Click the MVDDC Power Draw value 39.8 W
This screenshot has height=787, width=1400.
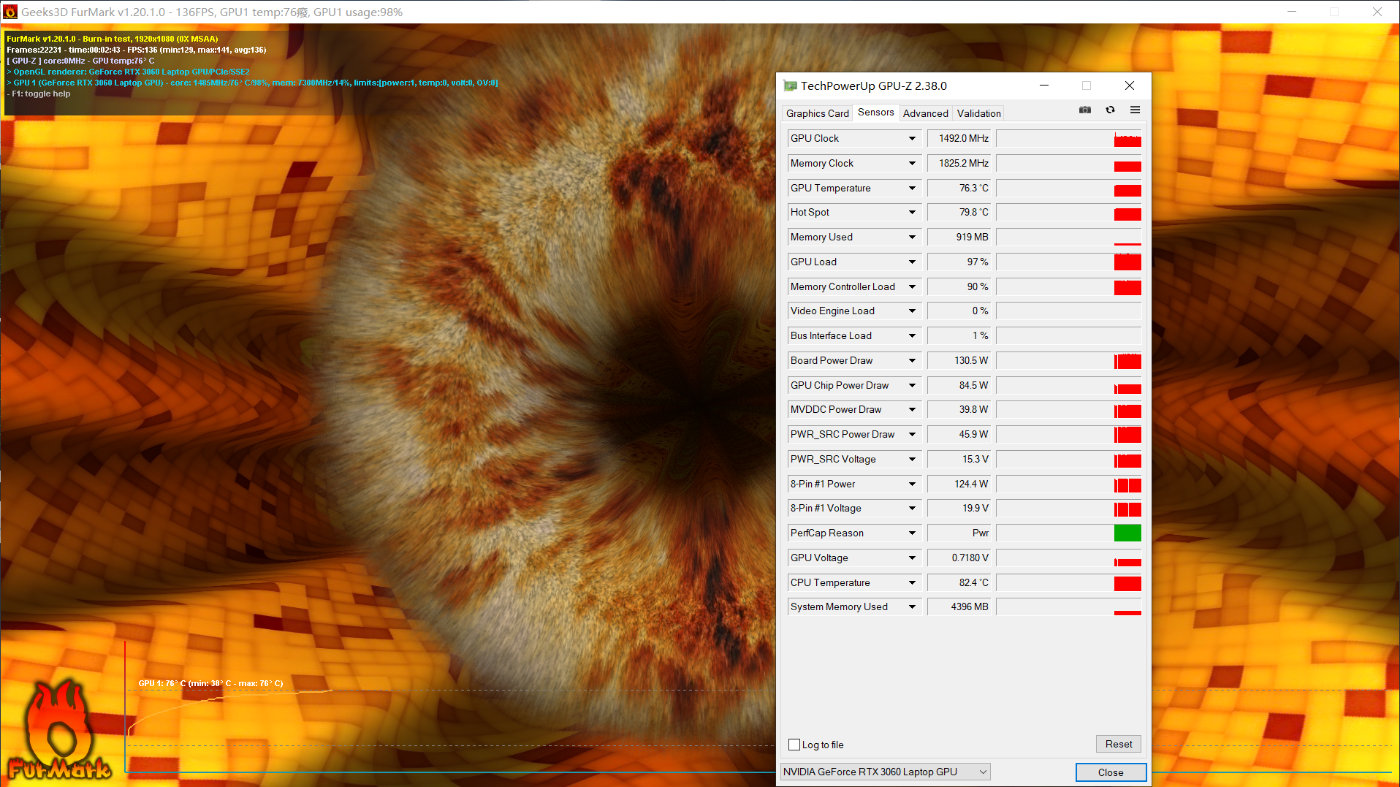coord(959,410)
